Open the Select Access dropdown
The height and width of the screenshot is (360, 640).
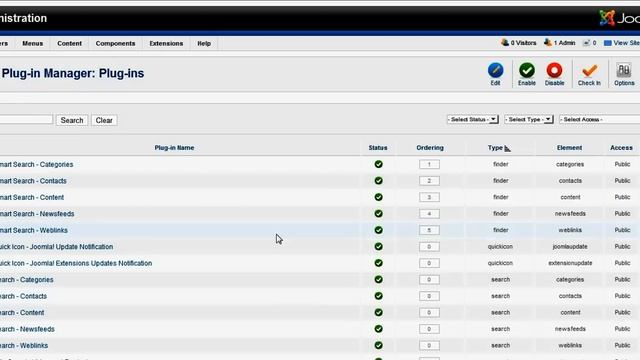(x=600, y=120)
